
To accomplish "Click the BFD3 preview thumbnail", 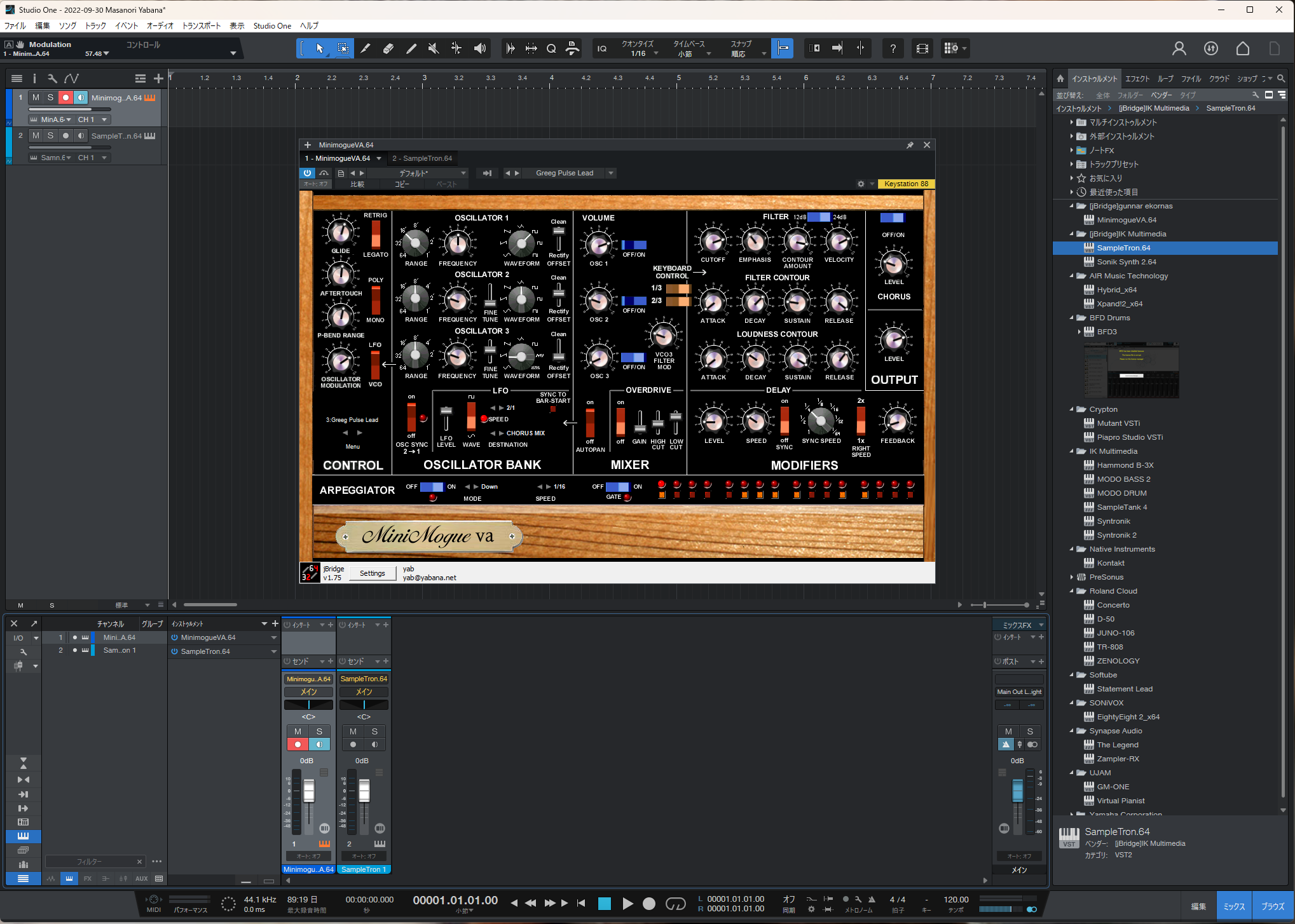I will pos(1131,370).
